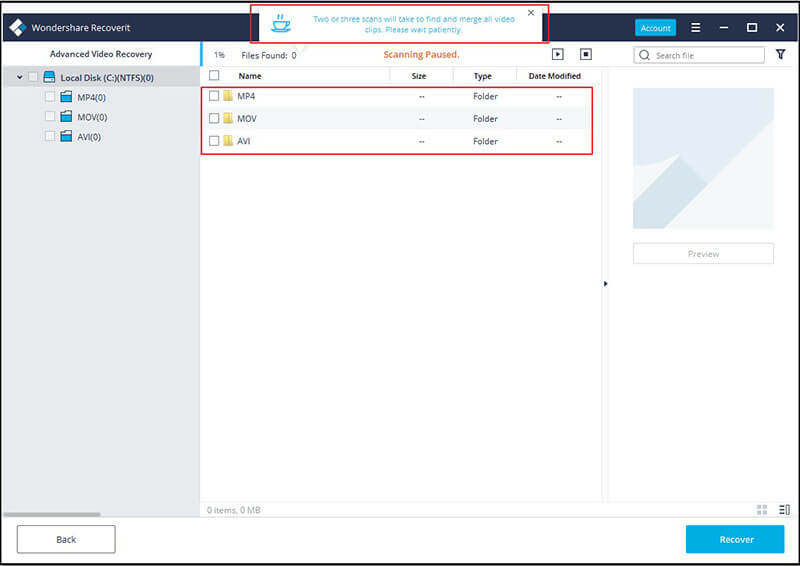
Task: Switch to list detail view
Action: (x=784, y=509)
